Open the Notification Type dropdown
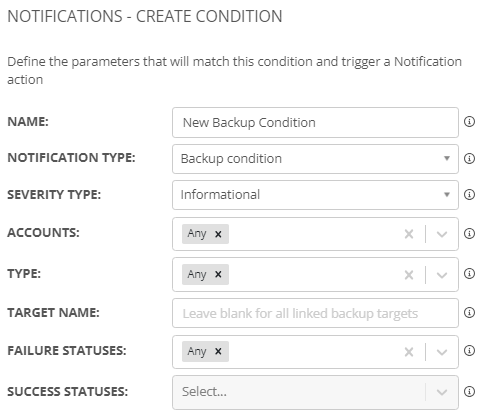 click(315, 159)
